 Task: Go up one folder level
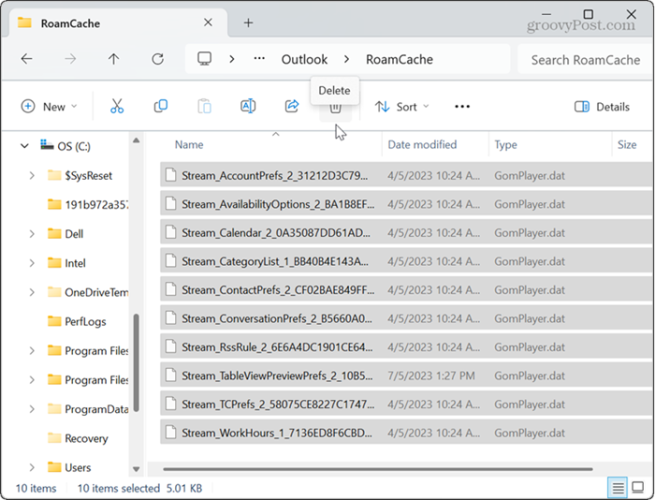114,59
